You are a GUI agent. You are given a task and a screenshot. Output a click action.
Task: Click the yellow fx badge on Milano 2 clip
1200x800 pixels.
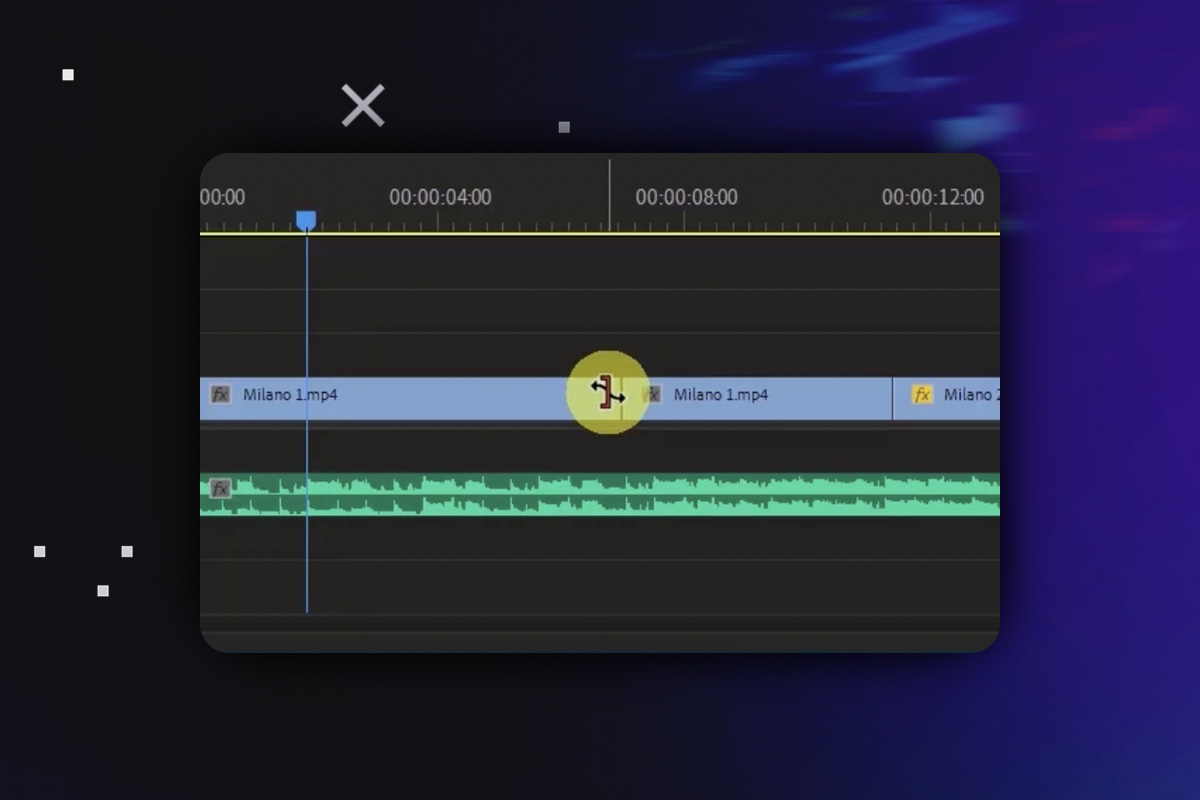tap(922, 395)
